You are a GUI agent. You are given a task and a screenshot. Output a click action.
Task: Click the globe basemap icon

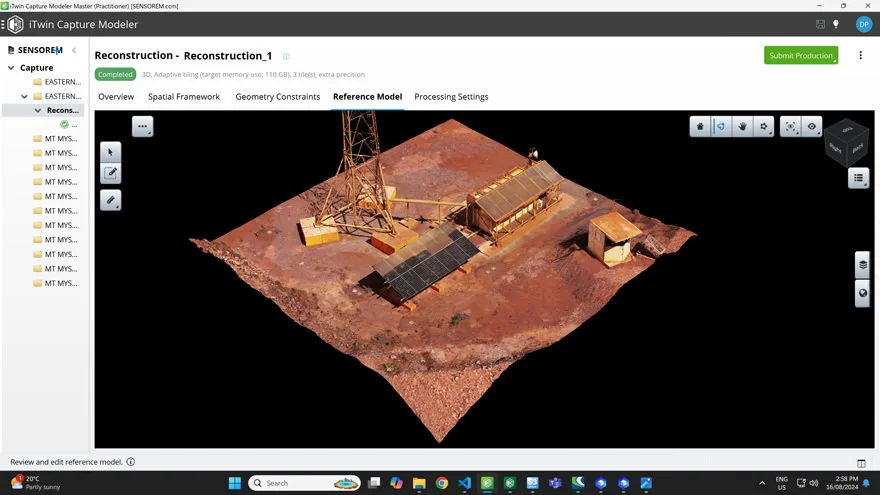(x=862, y=293)
